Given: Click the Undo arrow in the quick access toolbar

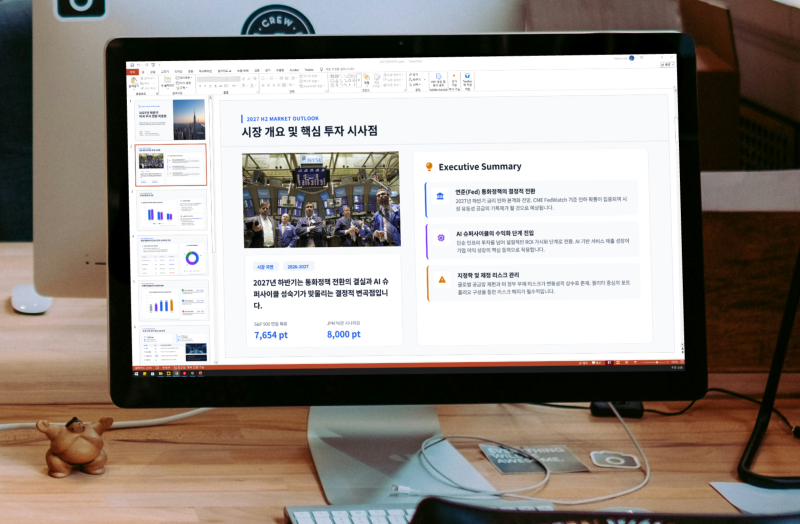Looking at the screenshot, I should pos(138,65).
